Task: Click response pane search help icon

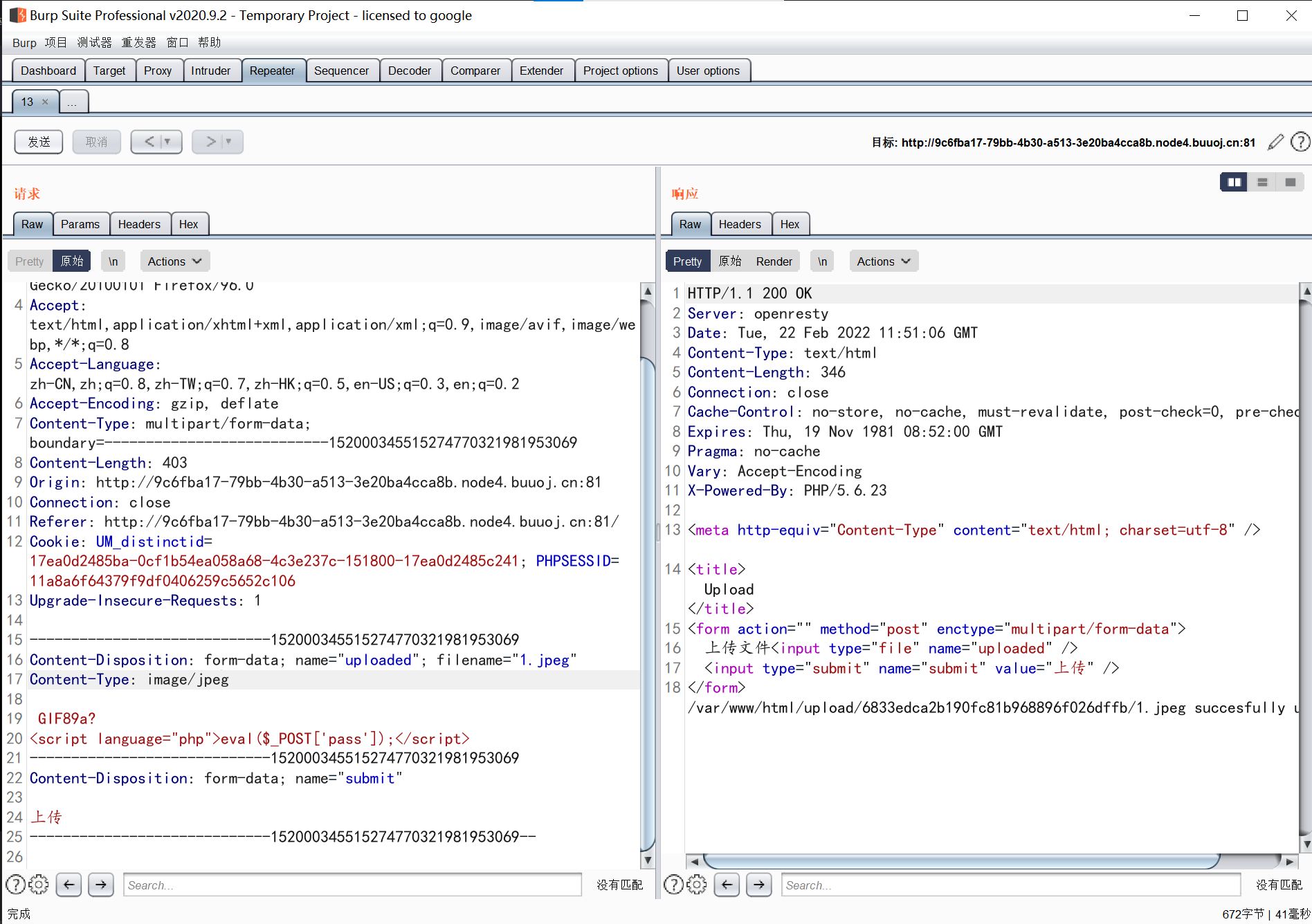Action: pyautogui.click(x=673, y=885)
